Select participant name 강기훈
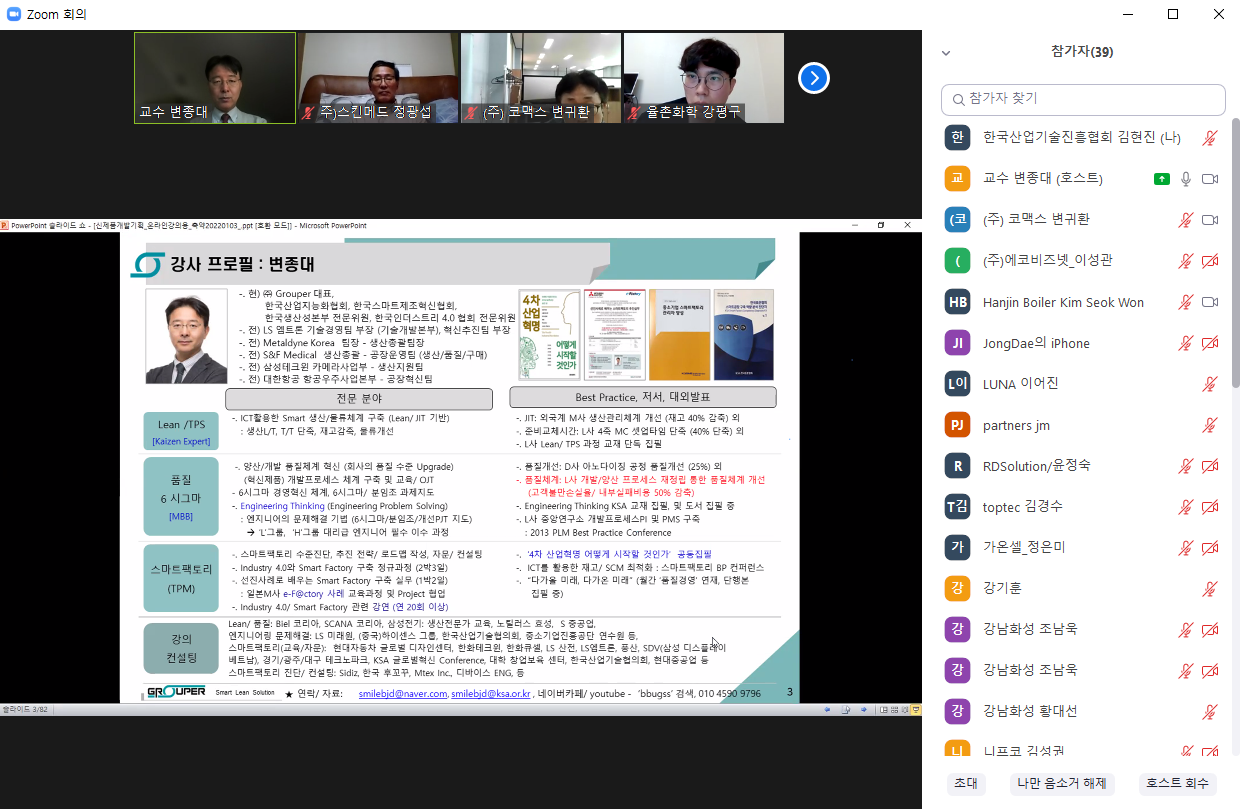Image resolution: width=1241 pixels, height=809 pixels. pos(1002,589)
